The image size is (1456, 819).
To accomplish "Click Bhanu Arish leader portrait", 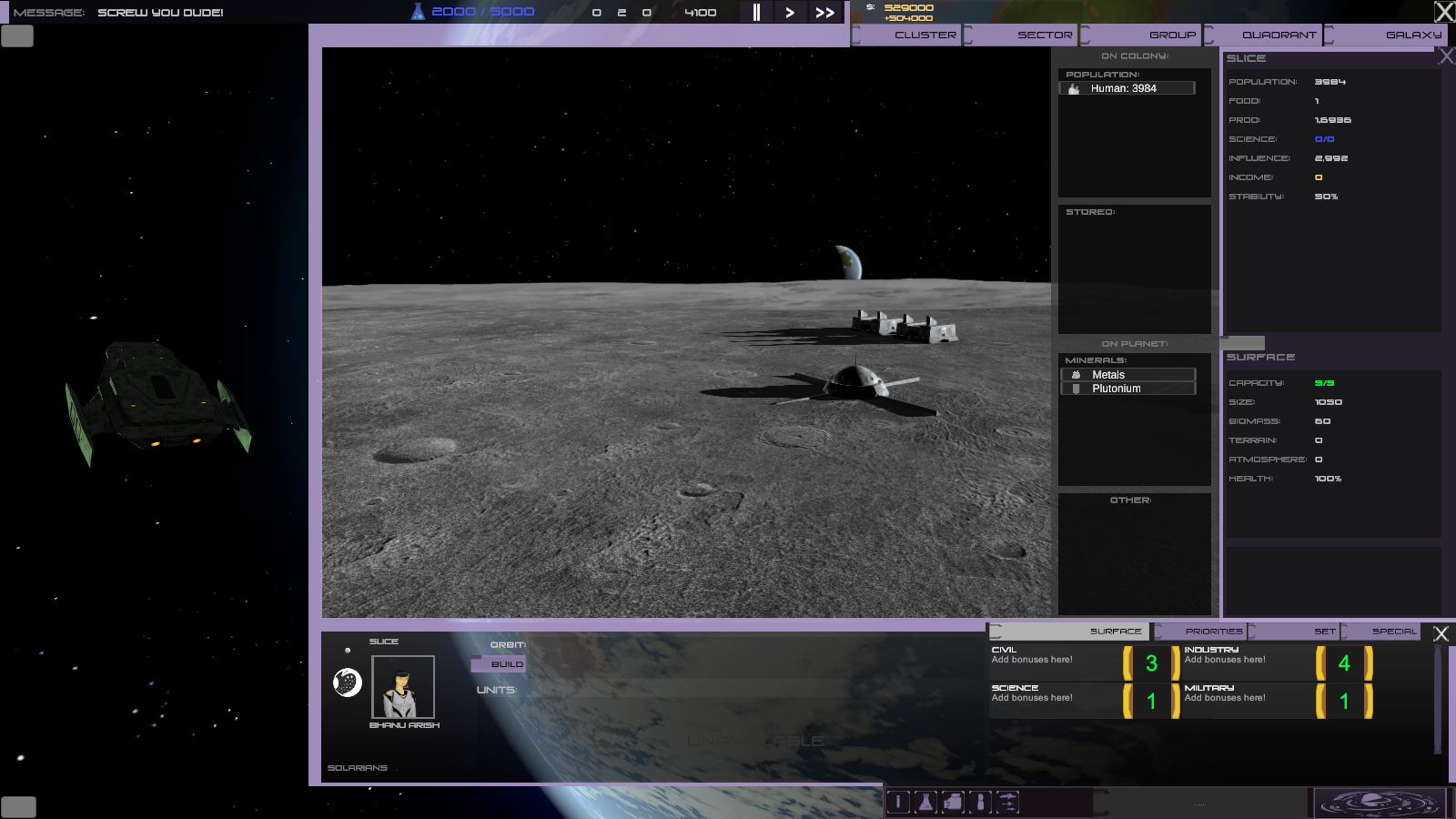I will click(x=403, y=687).
